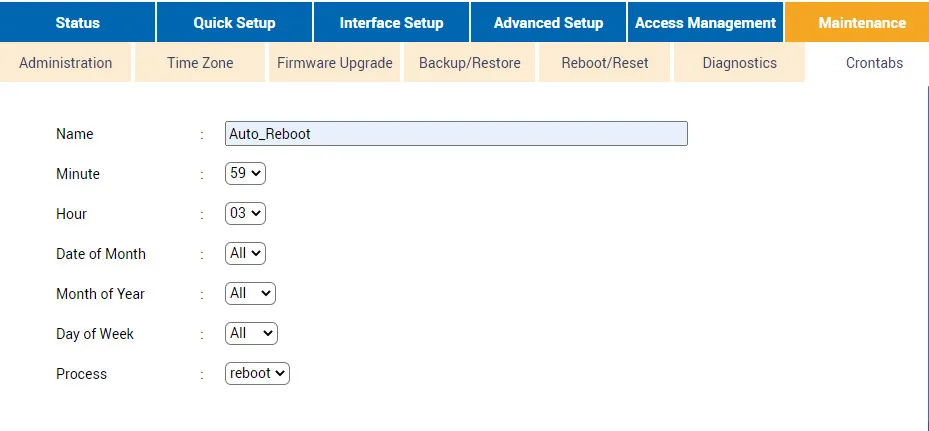Click the Crontabs sub-tab
The width and height of the screenshot is (929, 431).
coord(874,63)
